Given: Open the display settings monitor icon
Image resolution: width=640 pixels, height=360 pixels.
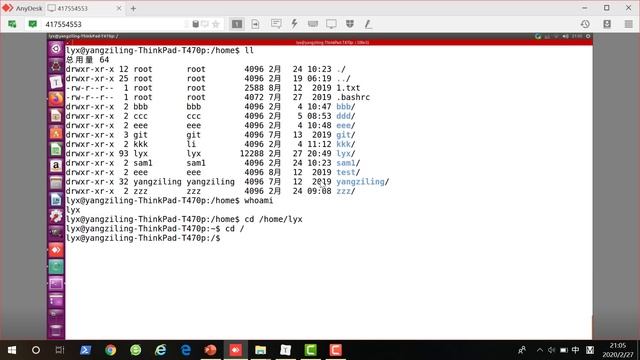Looking at the screenshot, I should 331,24.
